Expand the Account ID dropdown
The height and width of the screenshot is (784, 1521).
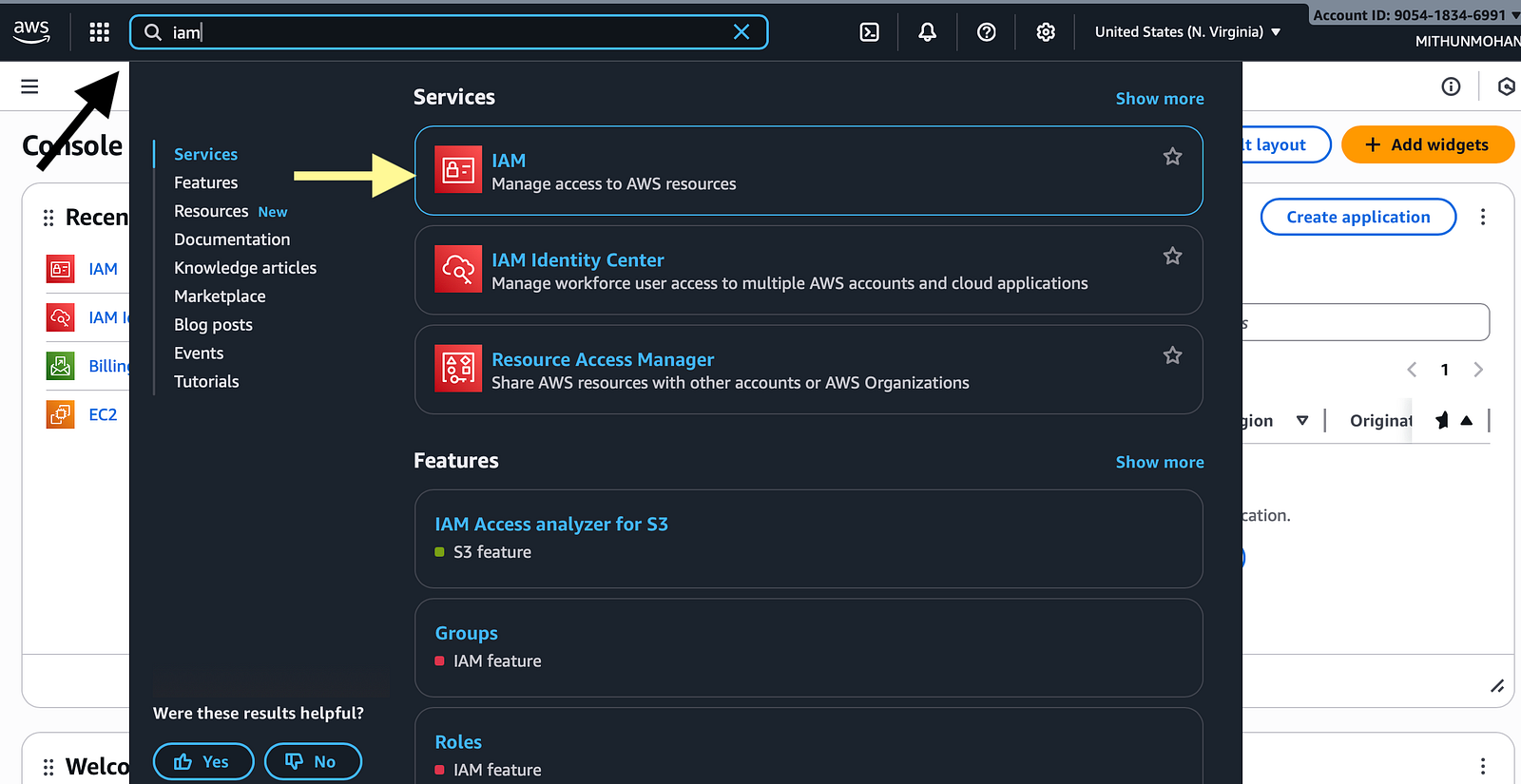click(1416, 15)
